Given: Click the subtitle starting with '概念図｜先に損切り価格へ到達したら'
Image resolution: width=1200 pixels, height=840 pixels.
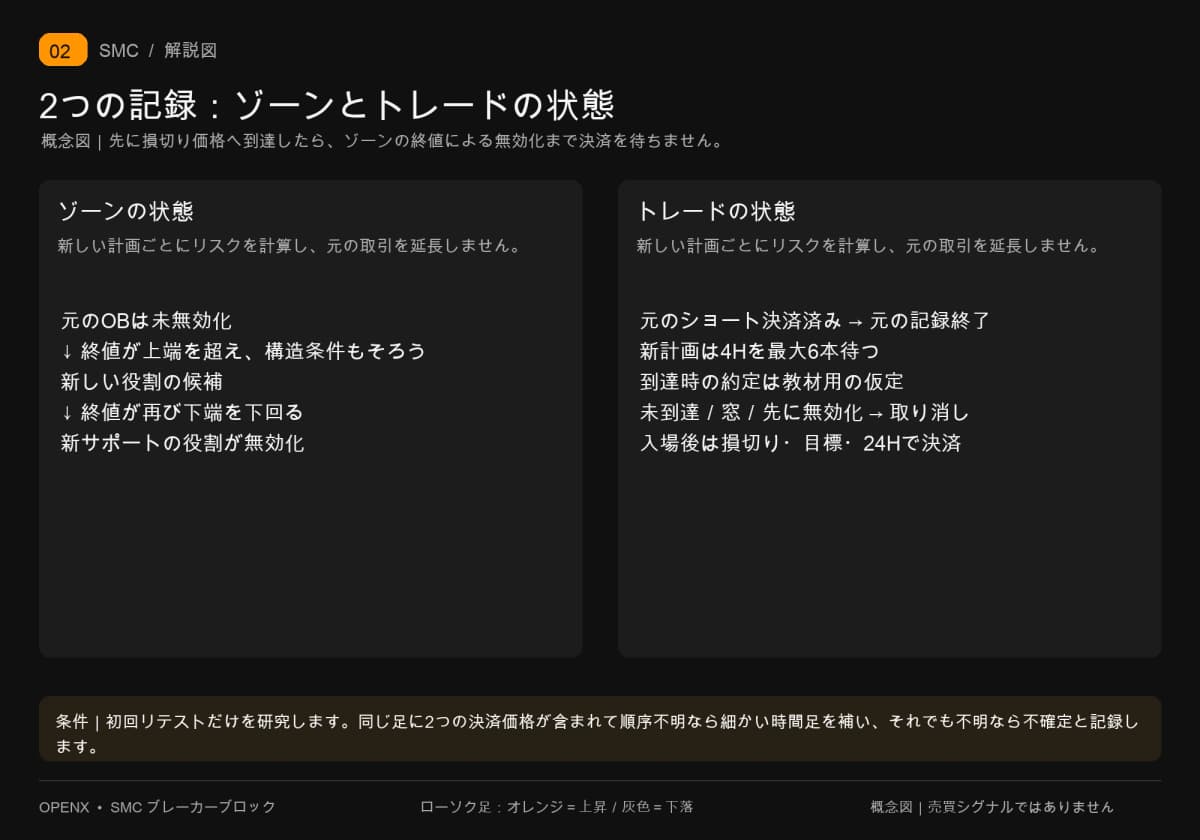Looking at the screenshot, I should coord(382,141).
